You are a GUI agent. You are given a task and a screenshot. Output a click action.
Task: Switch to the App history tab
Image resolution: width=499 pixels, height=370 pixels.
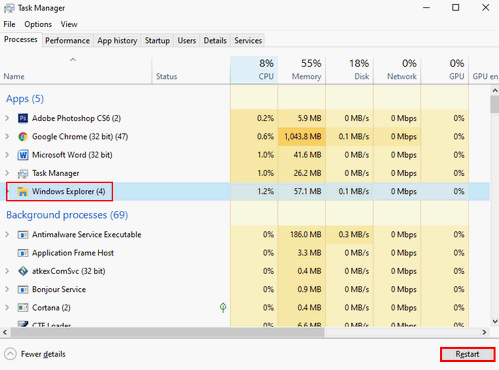tap(117, 41)
